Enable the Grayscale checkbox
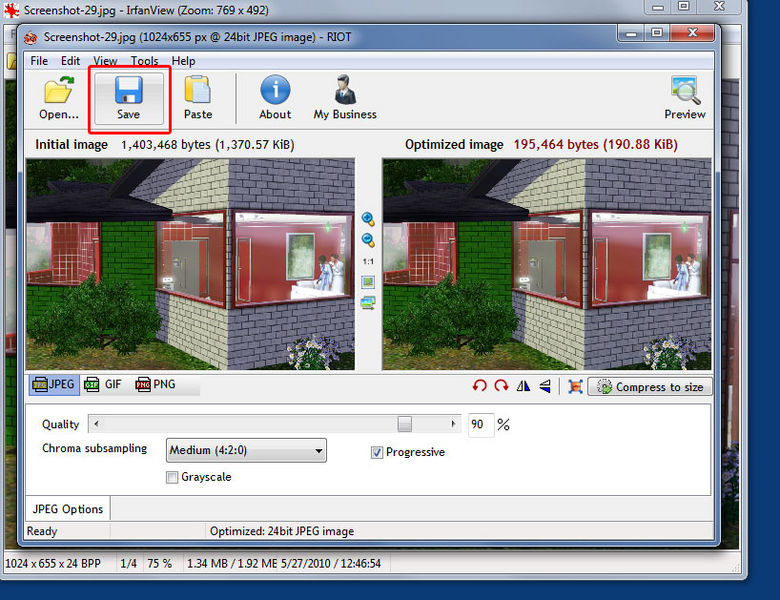 [172, 477]
